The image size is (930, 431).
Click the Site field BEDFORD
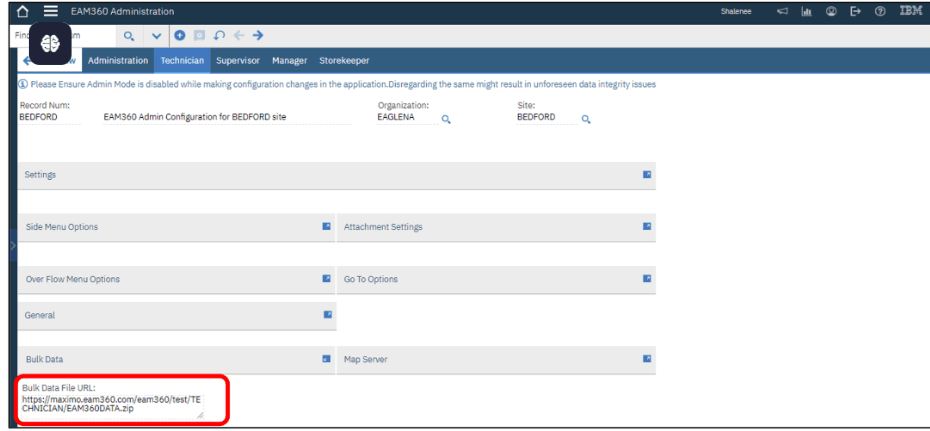pos(547,117)
